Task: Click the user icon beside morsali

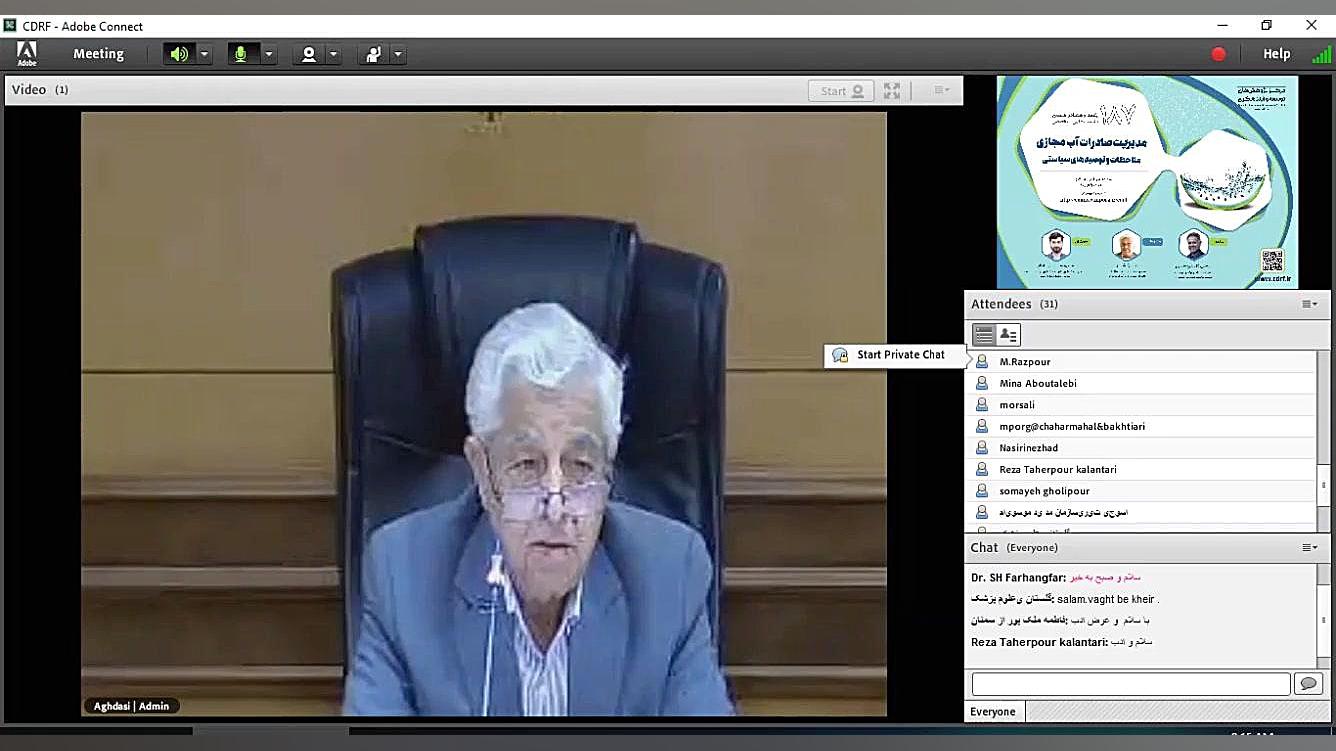Action: (x=982, y=405)
